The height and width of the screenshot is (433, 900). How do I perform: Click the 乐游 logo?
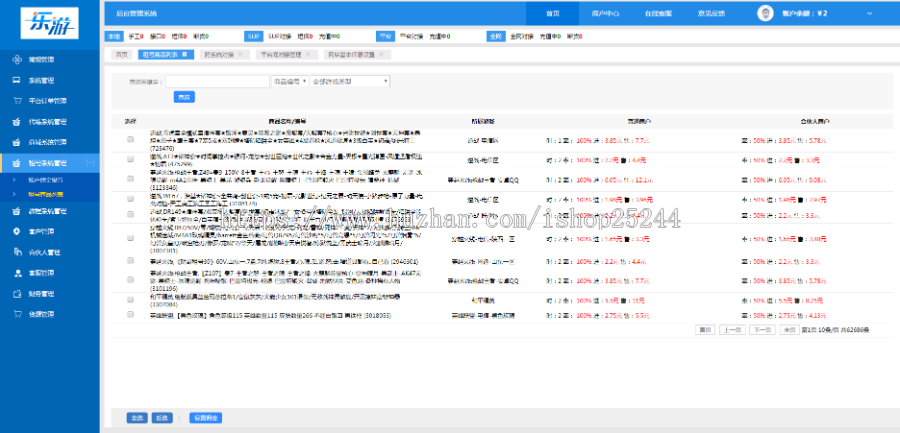pyautogui.click(x=49, y=23)
